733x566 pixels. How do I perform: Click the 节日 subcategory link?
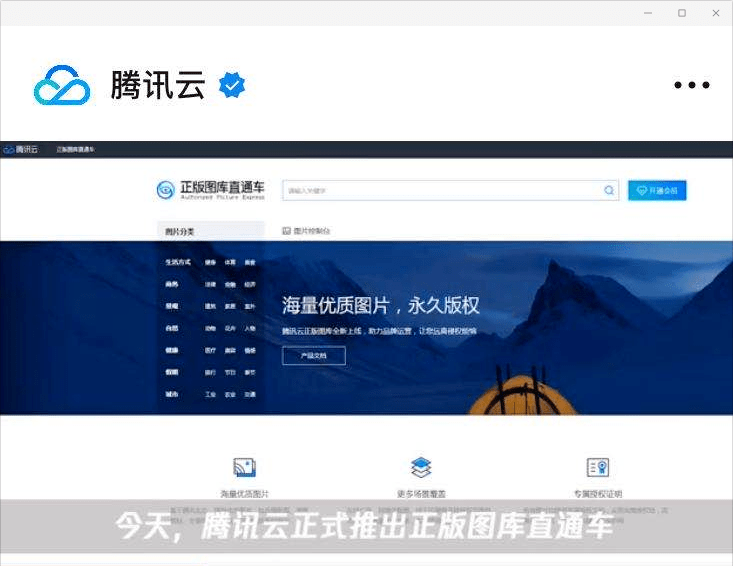click(x=230, y=372)
